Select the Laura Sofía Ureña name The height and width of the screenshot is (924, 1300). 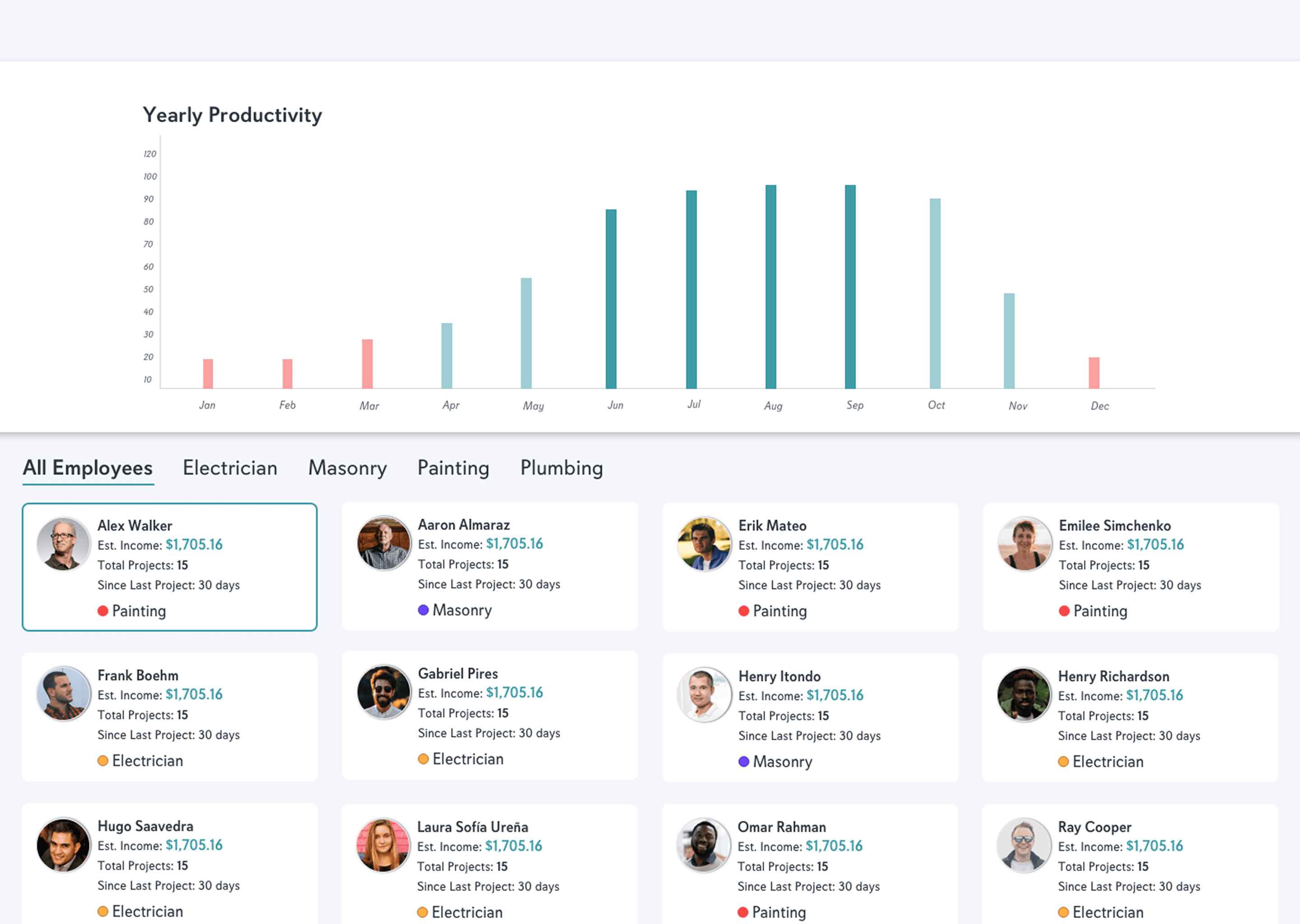click(473, 827)
